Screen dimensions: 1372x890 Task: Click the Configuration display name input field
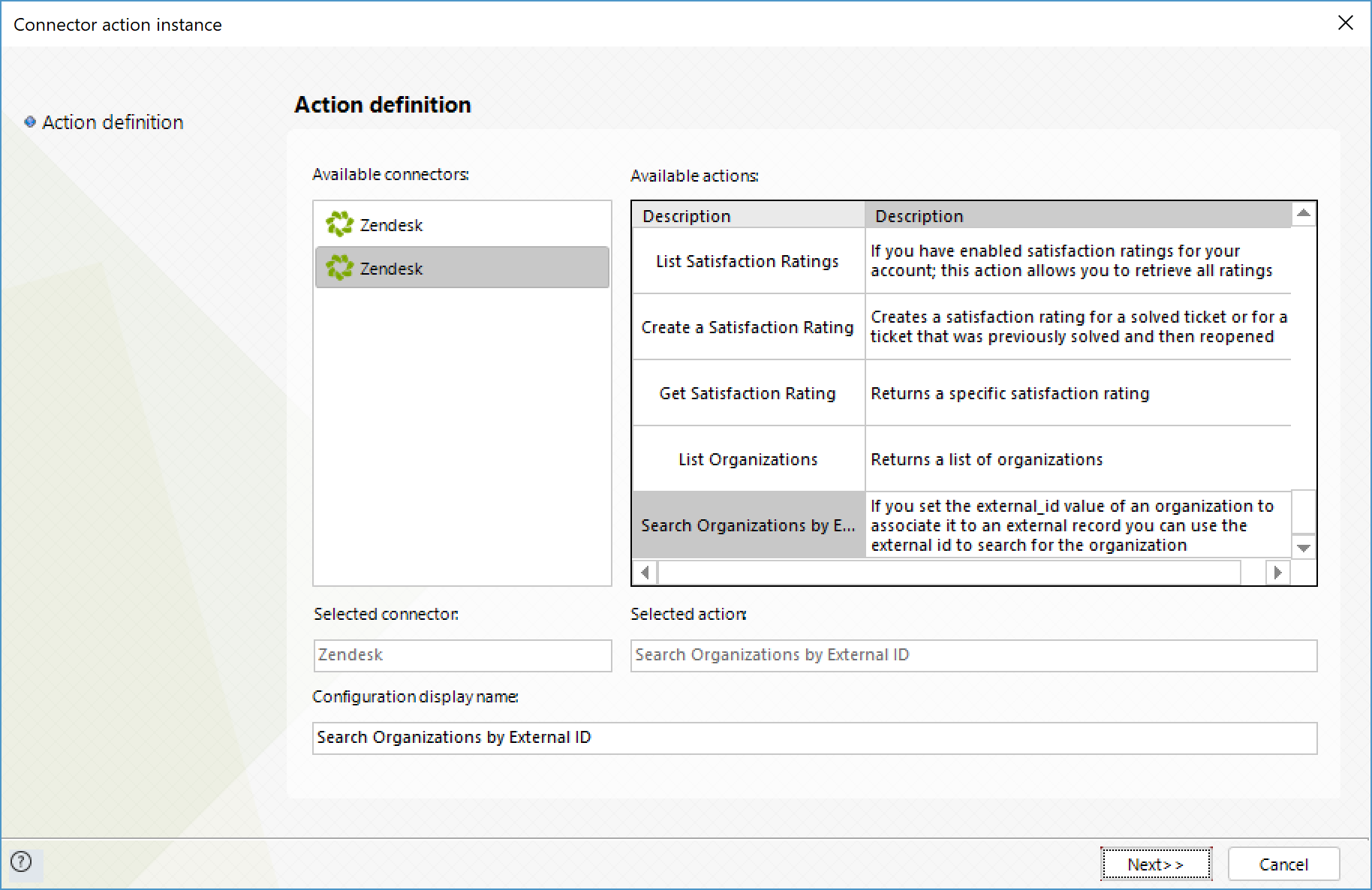coord(814,738)
